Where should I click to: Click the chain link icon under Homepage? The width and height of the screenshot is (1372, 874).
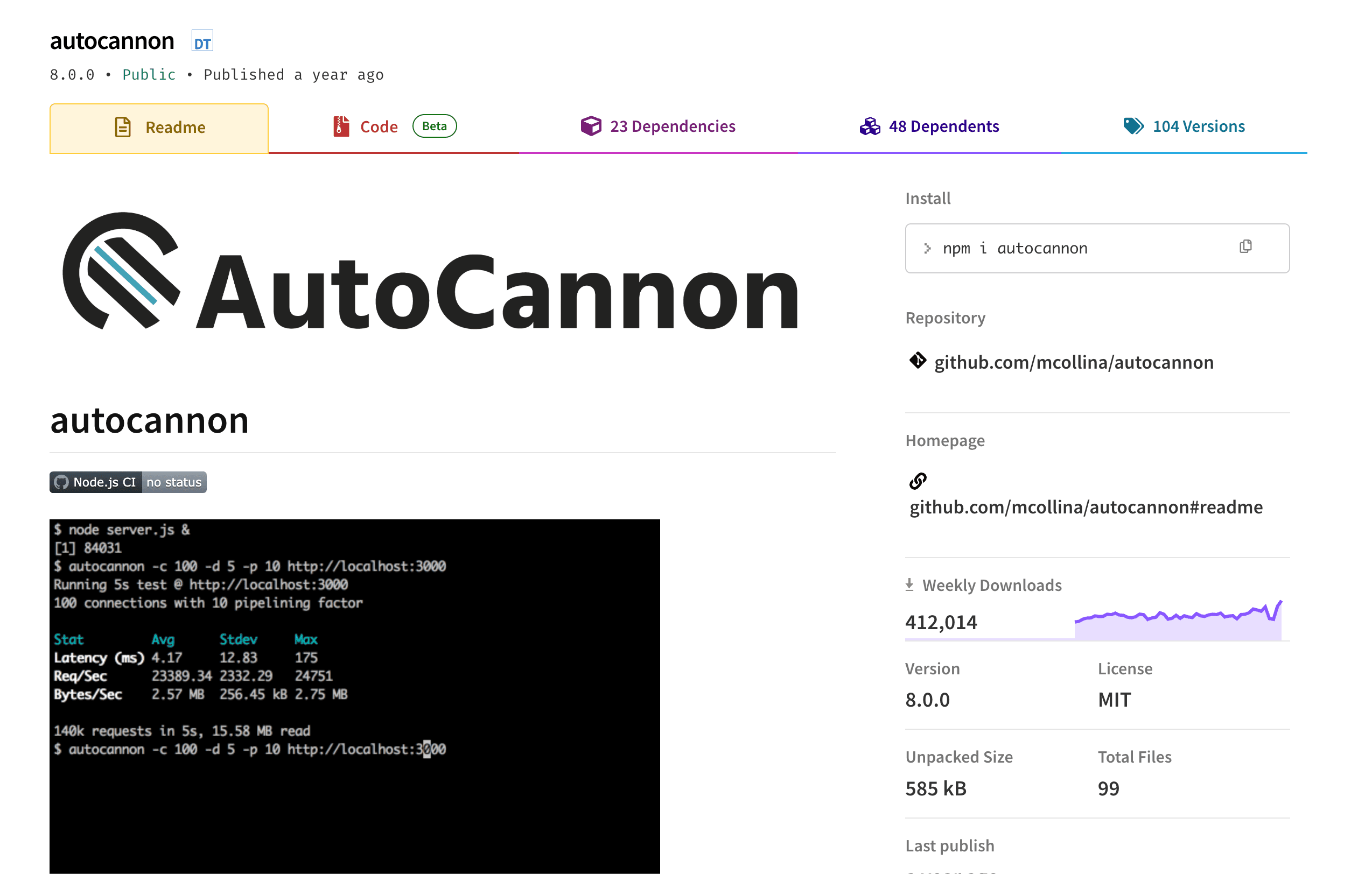918,482
